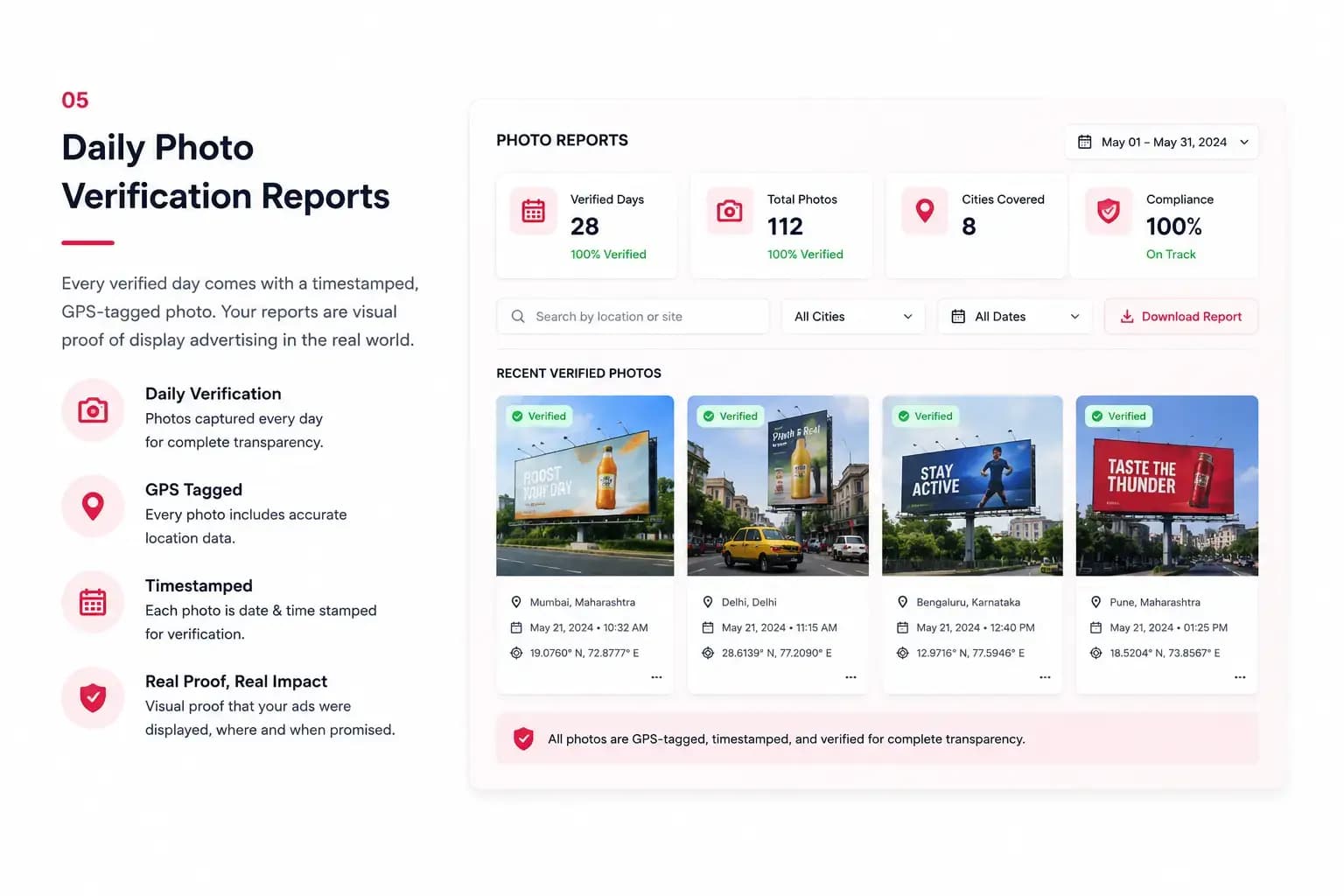1344x896 pixels.
Task: Open the Pune Taste the Thunder billboard photo
Action: [1167, 486]
